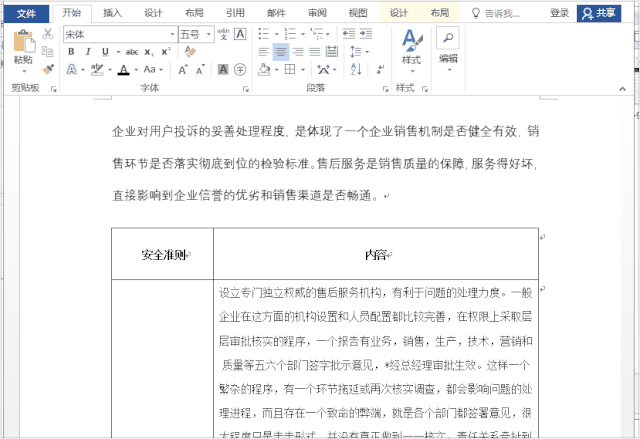Toggle underline formatting
The height and width of the screenshot is (439, 640).
point(105,52)
